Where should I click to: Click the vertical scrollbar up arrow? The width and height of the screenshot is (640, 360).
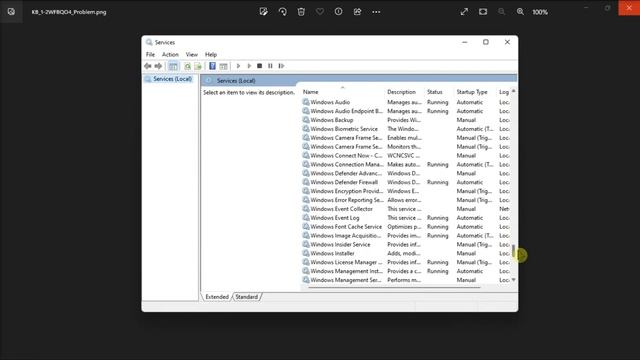(513, 91)
